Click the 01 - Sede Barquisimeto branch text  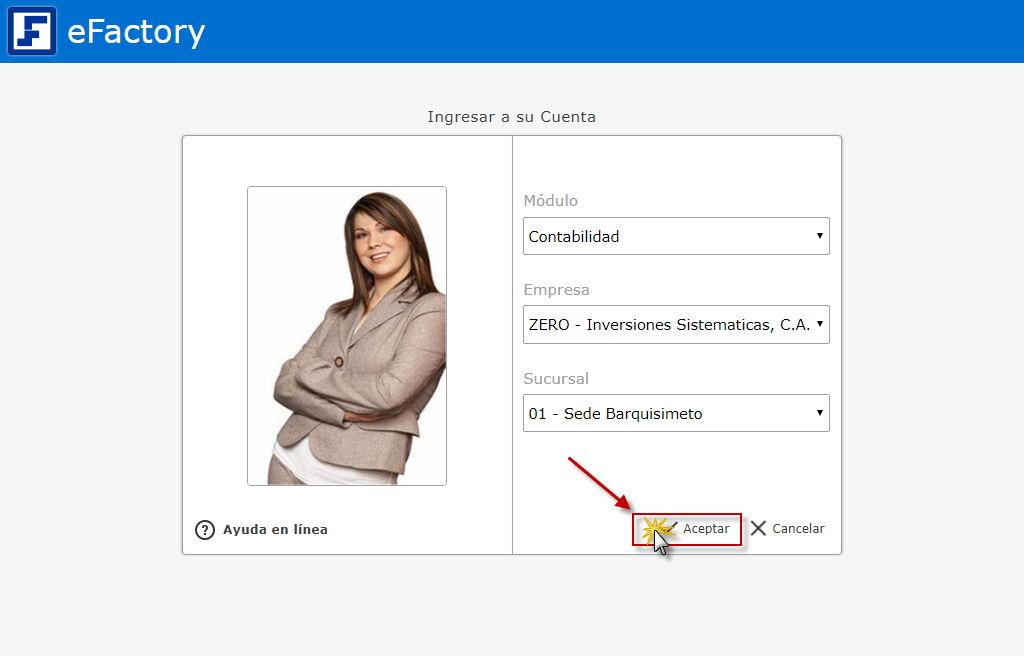coord(615,413)
